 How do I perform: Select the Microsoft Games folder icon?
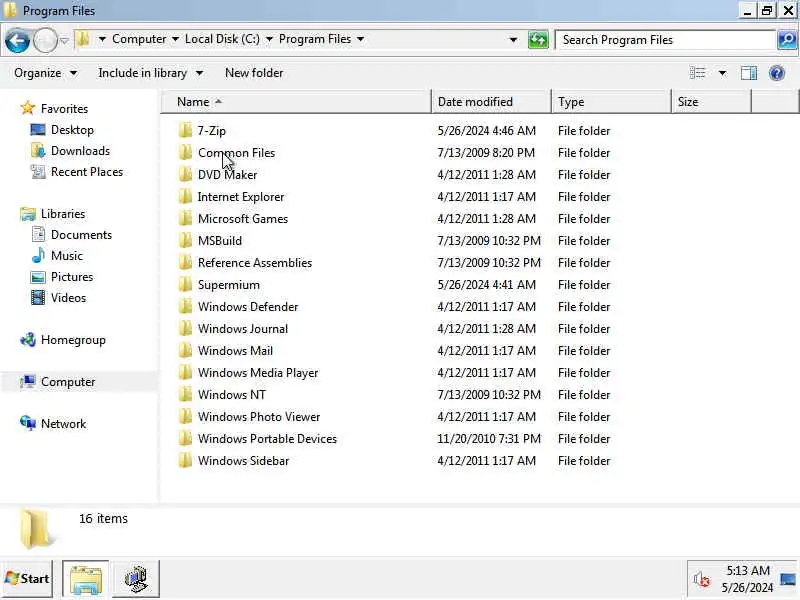coord(185,218)
